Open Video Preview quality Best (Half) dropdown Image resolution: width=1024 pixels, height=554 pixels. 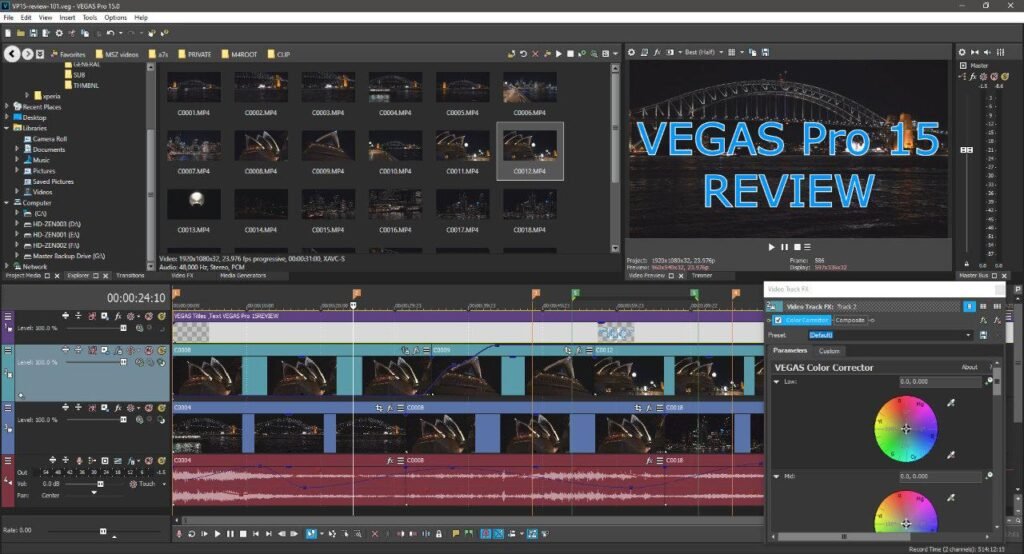pos(703,52)
